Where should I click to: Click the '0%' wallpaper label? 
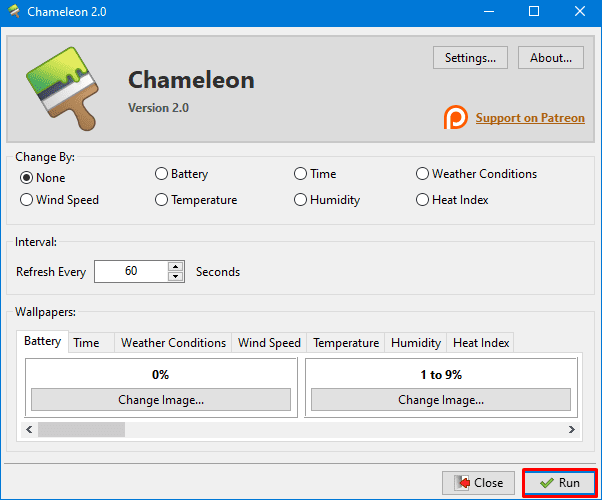(160, 374)
